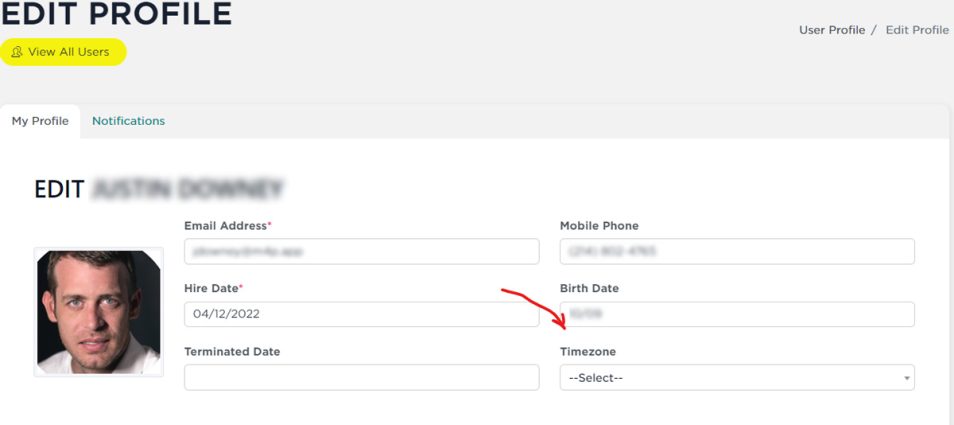The width and height of the screenshot is (954, 425).
Task: Click the empty Terminated Date field
Action: 361,378
